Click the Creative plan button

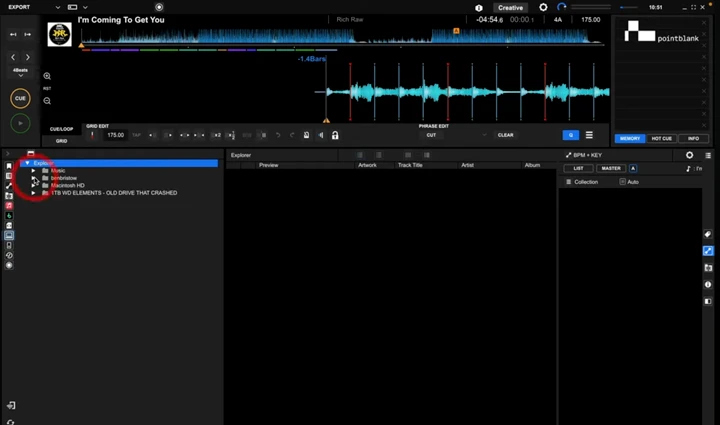pos(510,7)
